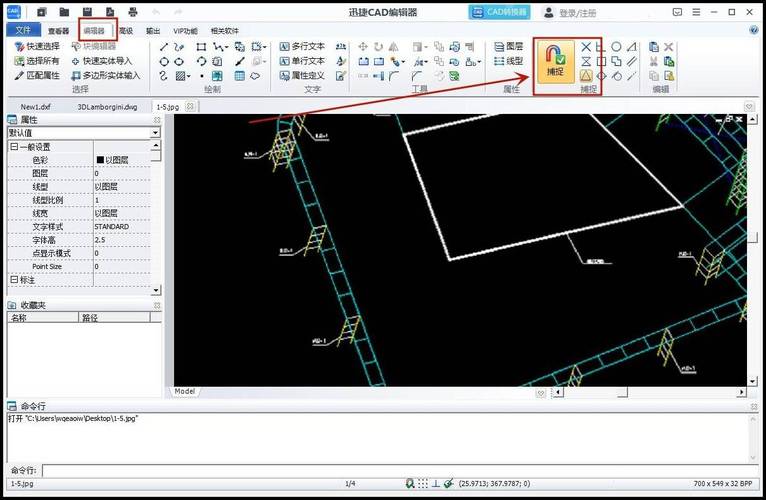The height and width of the screenshot is (500, 766).
Task: Click the hamburger menu icon in title bar
Action: click(x=696, y=12)
